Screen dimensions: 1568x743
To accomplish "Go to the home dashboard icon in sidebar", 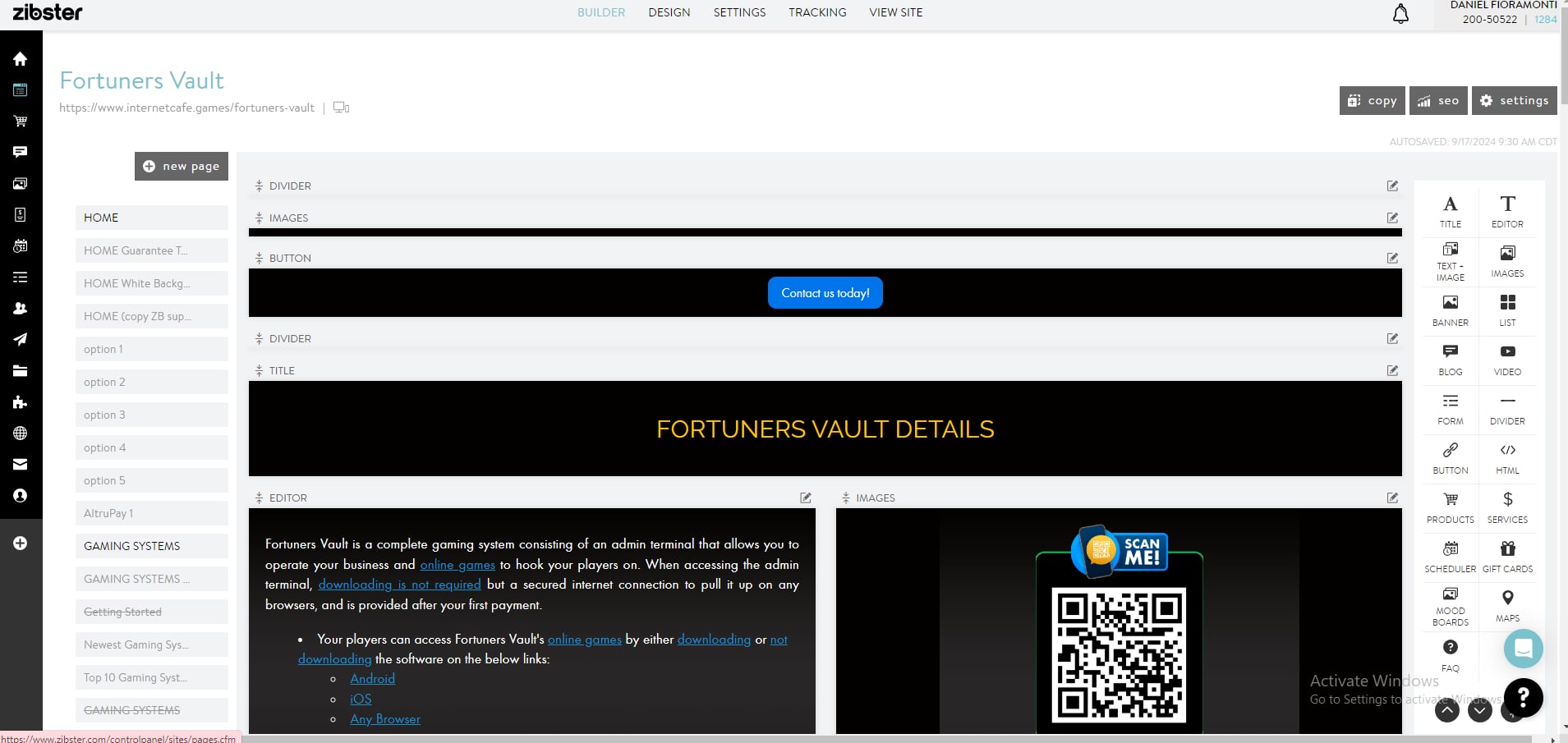I will coord(21,59).
